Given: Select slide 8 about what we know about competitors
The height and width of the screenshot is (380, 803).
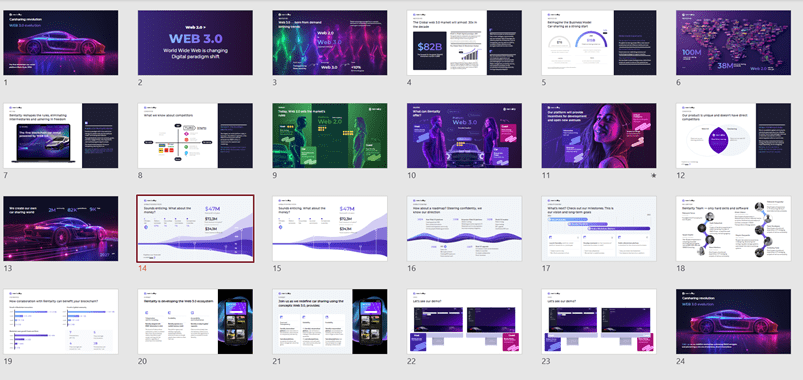Looking at the screenshot, I should (195, 136).
